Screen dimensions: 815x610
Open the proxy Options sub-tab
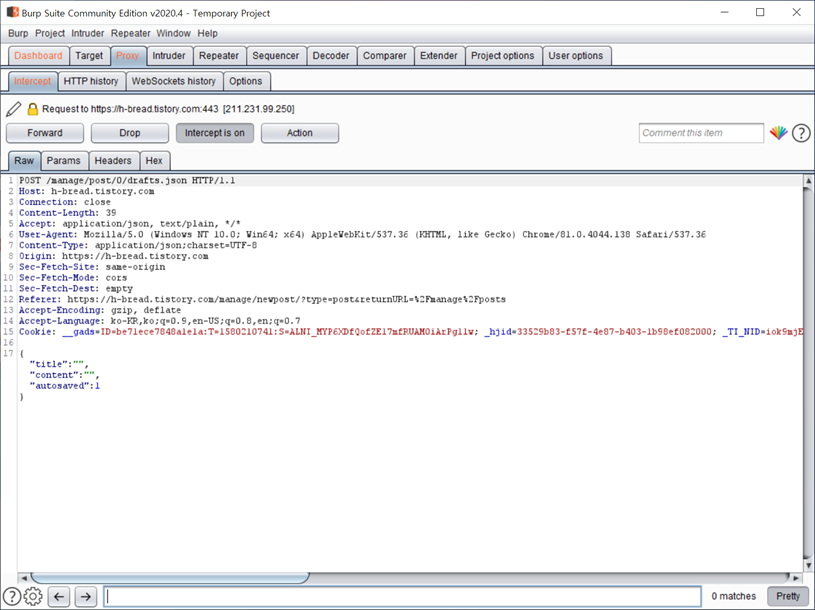click(x=246, y=81)
